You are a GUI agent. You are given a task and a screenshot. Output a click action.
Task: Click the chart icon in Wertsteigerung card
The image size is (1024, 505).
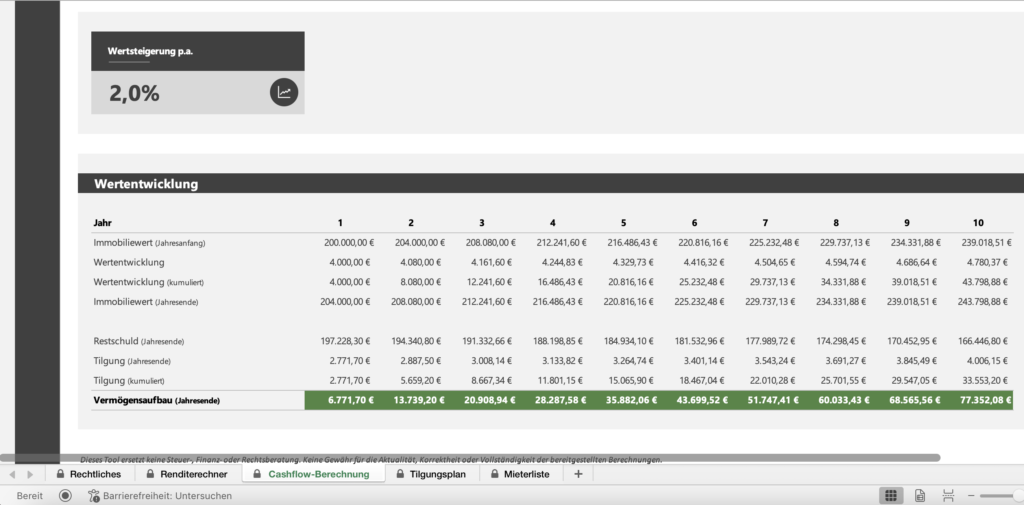pos(284,93)
